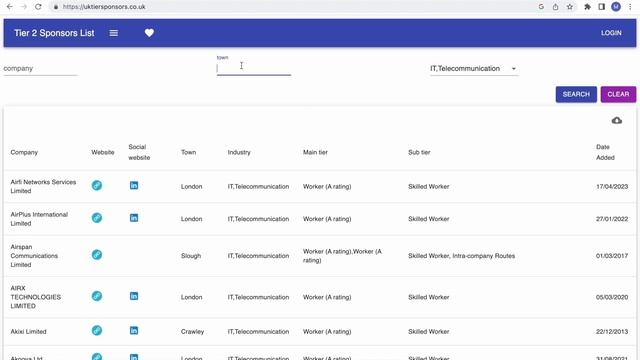Click the Skilled Worker, Intra-company Routes cell
The width and height of the screenshot is (640, 360).
461,256
